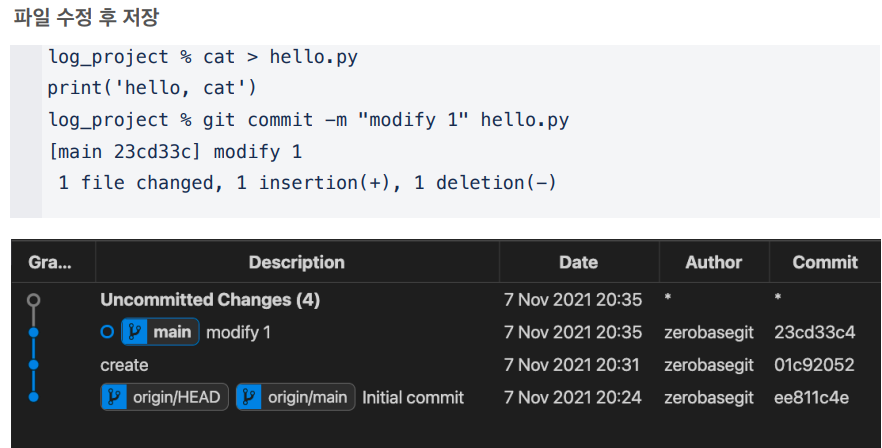Select the origin/main remote branch label

point(295,397)
